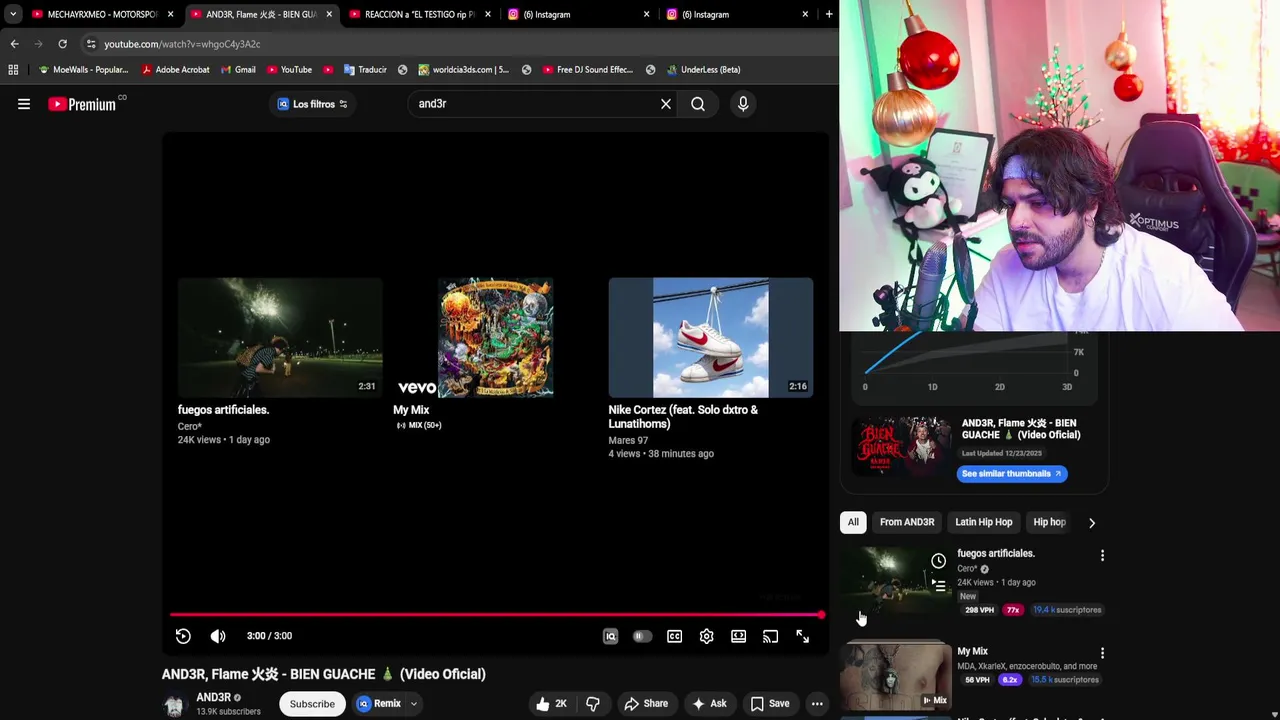Image resolution: width=1280 pixels, height=720 pixels.
Task: Open sidebar fuegos artificiales title
Action: (x=996, y=553)
